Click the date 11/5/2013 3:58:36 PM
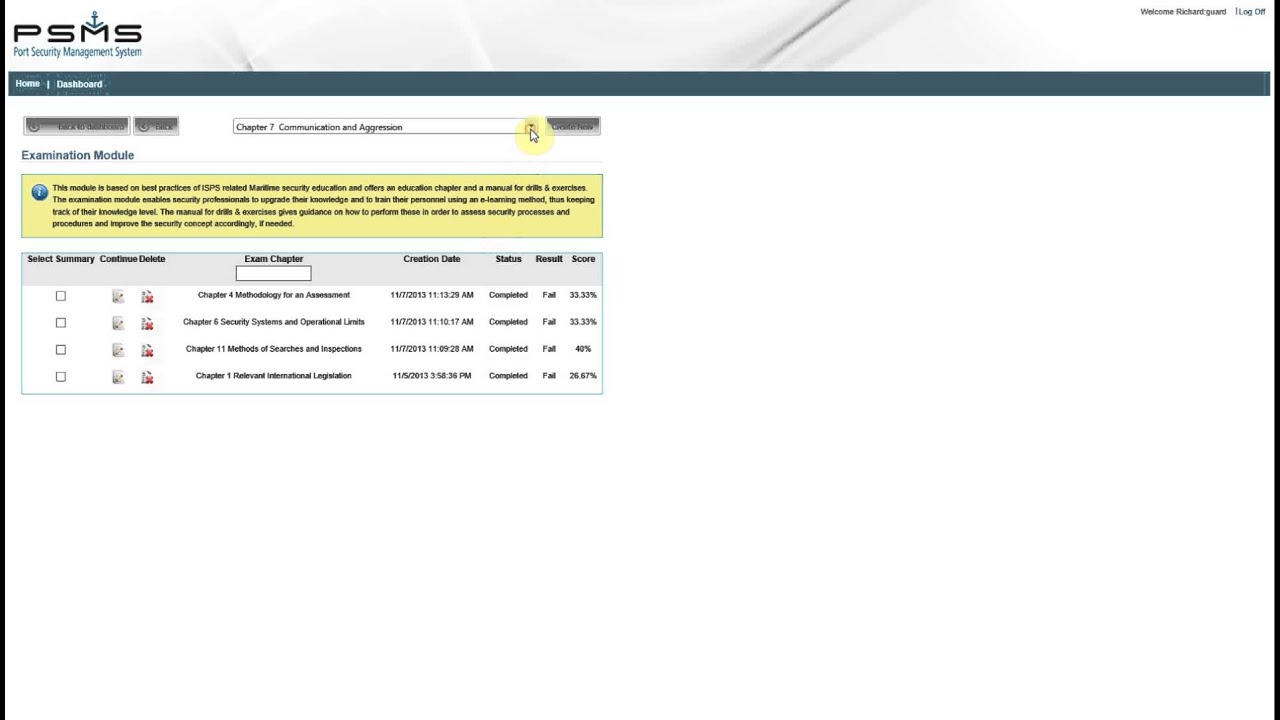Image resolution: width=1280 pixels, height=720 pixels. [432, 376]
